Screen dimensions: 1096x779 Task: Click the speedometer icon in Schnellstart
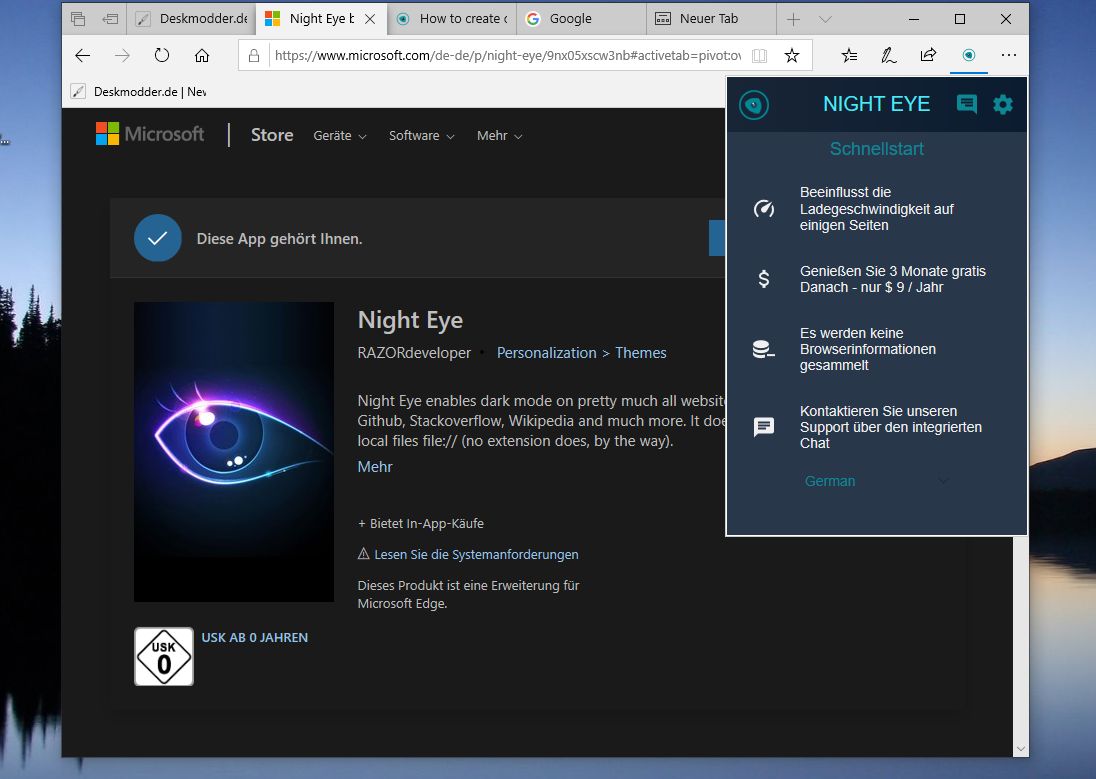(x=763, y=208)
